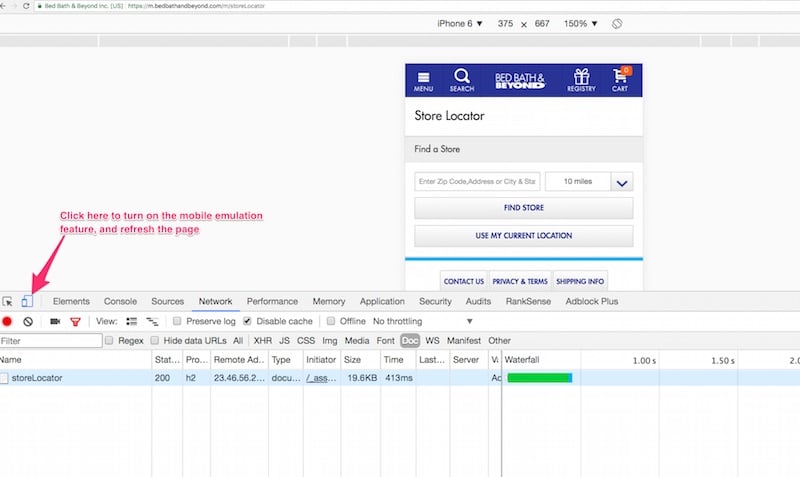Open the 150% zoom dropdown
Viewport: 800px width, 477px height.
point(581,23)
